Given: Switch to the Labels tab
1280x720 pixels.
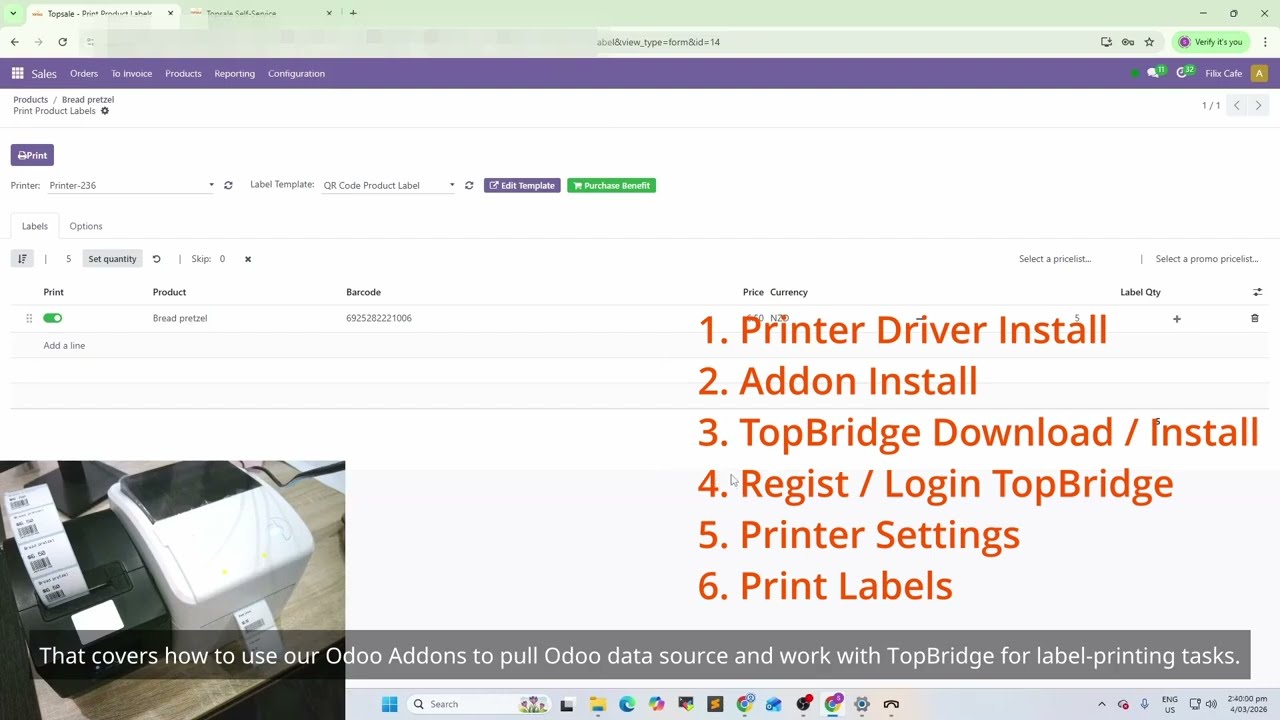Looking at the screenshot, I should pos(35,226).
